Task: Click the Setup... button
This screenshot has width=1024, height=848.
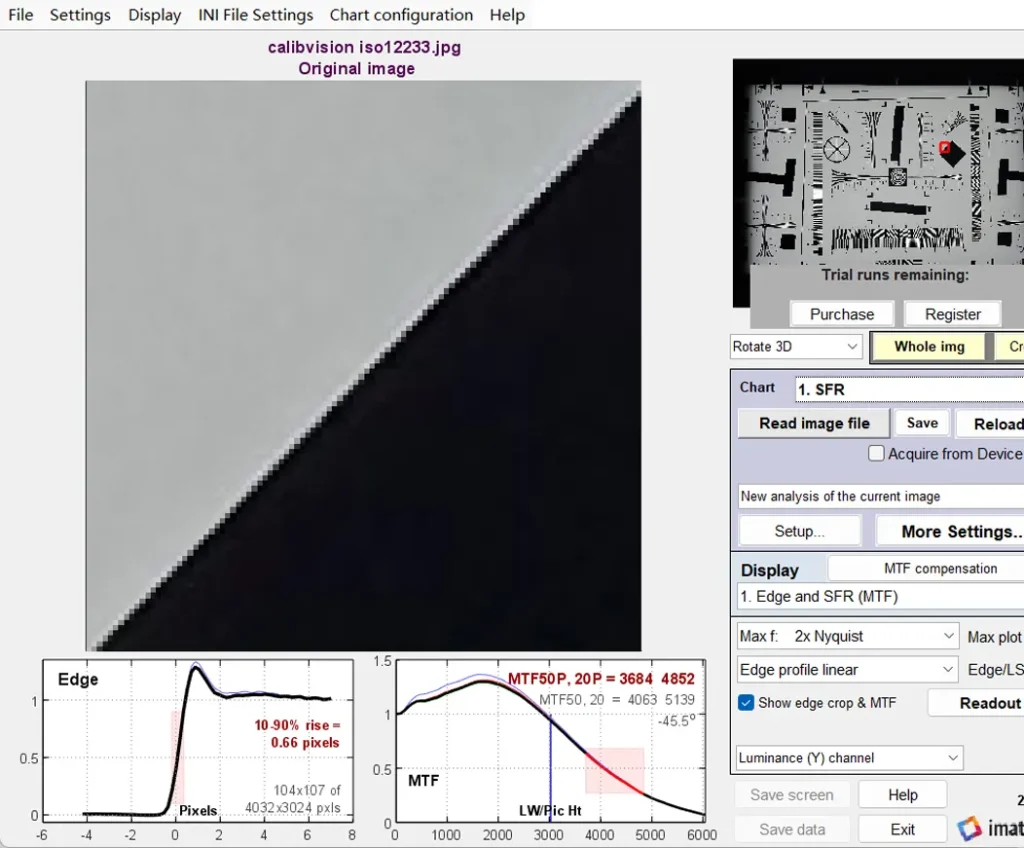Action: point(799,531)
